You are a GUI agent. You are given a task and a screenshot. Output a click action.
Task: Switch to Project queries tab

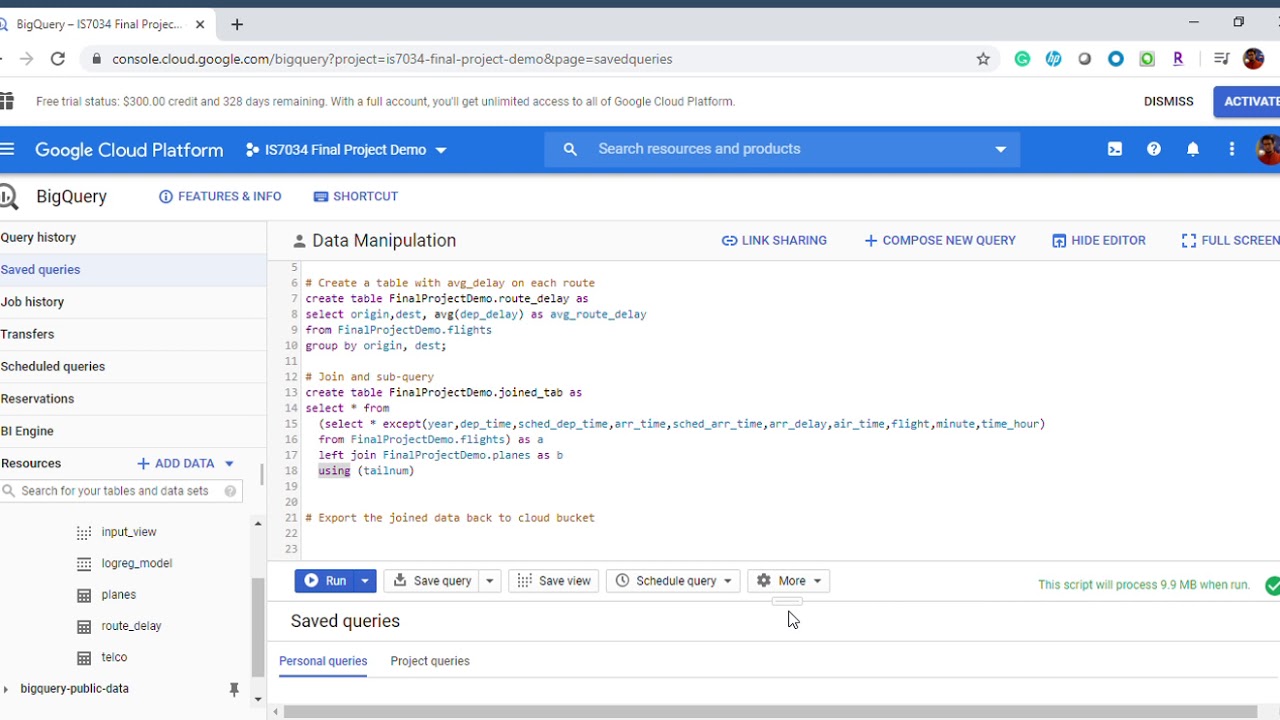(x=430, y=661)
